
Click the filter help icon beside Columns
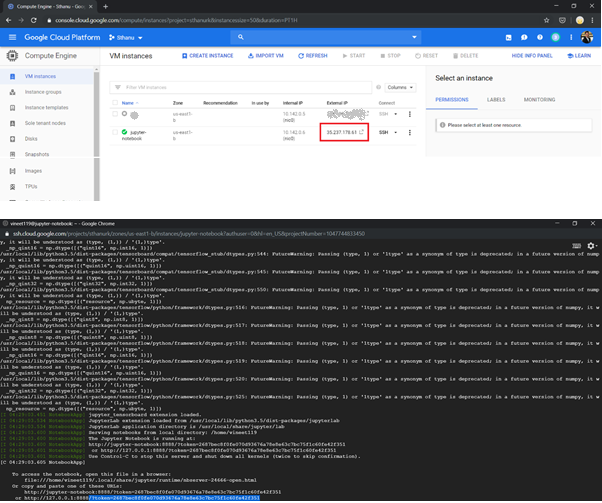(379, 87)
